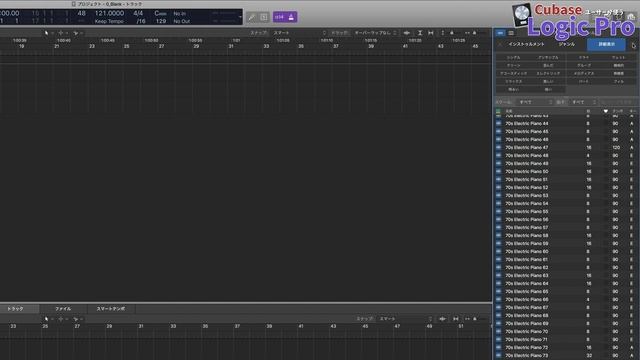
Task: Click the blue loop icon beside 70s Electric Piano 67
Action: tap(498, 307)
